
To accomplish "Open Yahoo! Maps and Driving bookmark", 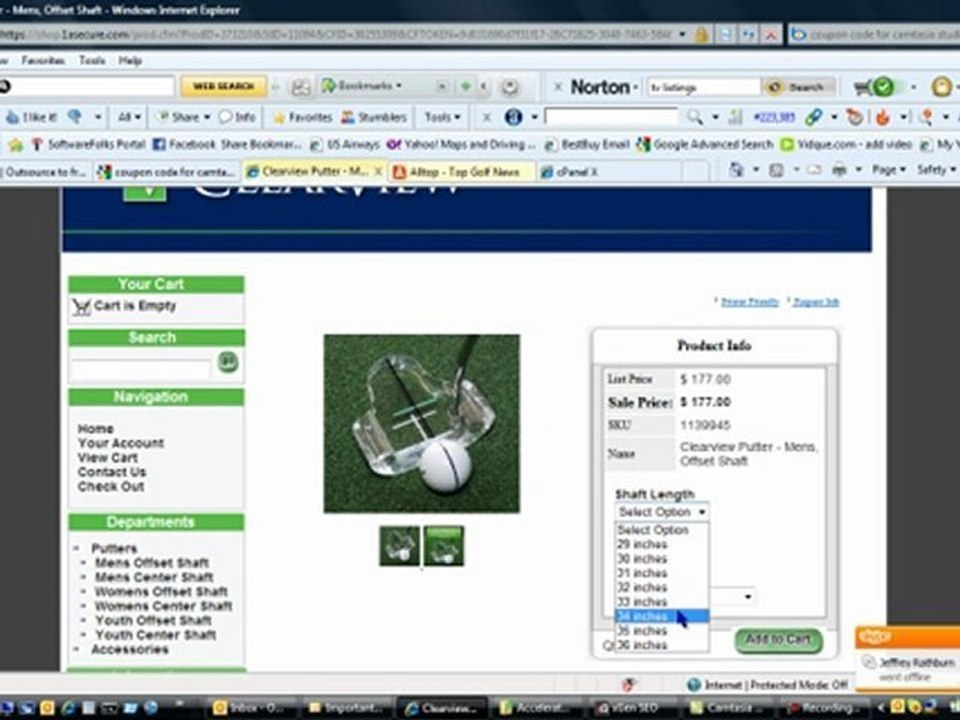I will pyautogui.click(x=462, y=144).
